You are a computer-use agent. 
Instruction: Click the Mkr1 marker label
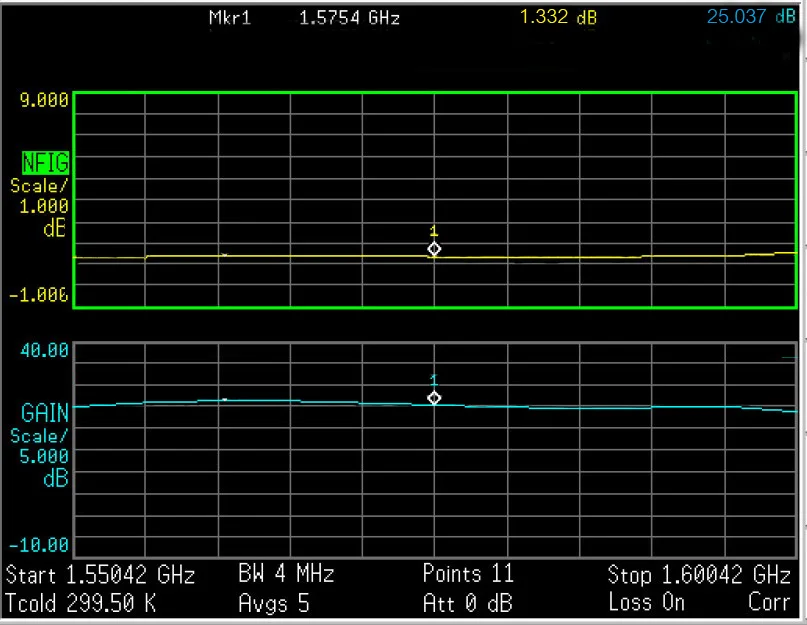tap(230, 18)
